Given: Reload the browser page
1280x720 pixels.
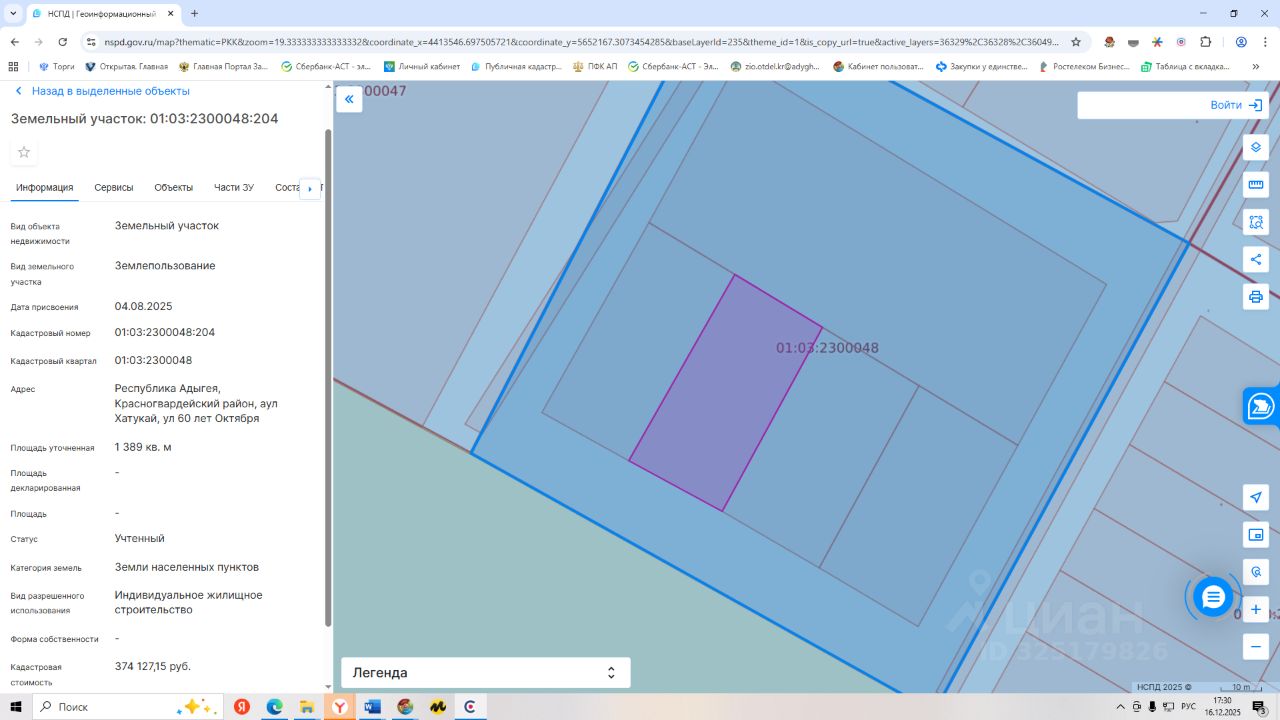Looking at the screenshot, I should tap(63, 42).
